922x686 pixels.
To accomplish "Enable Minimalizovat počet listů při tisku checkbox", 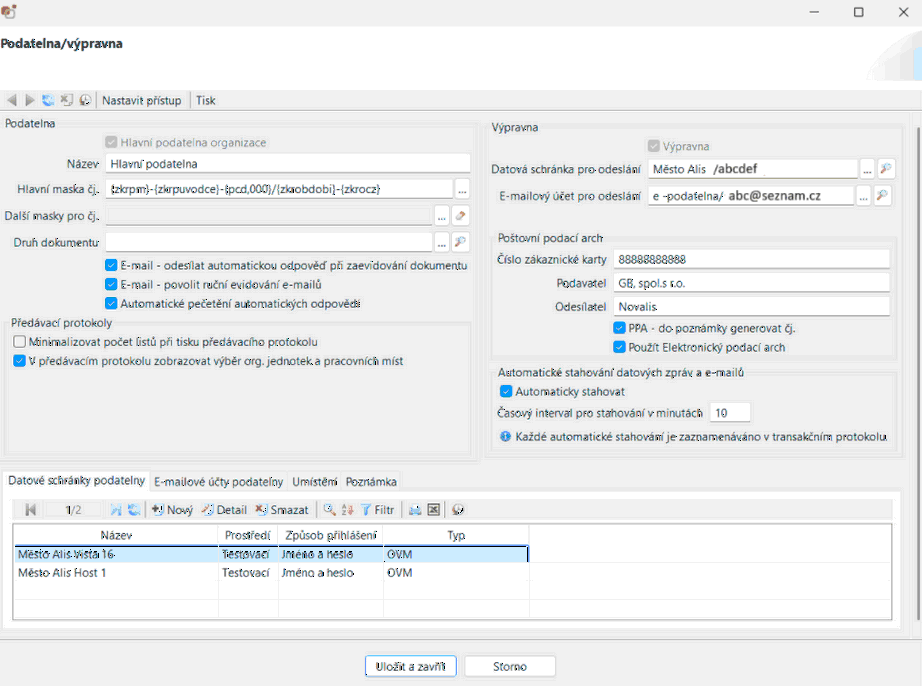I will pos(20,342).
